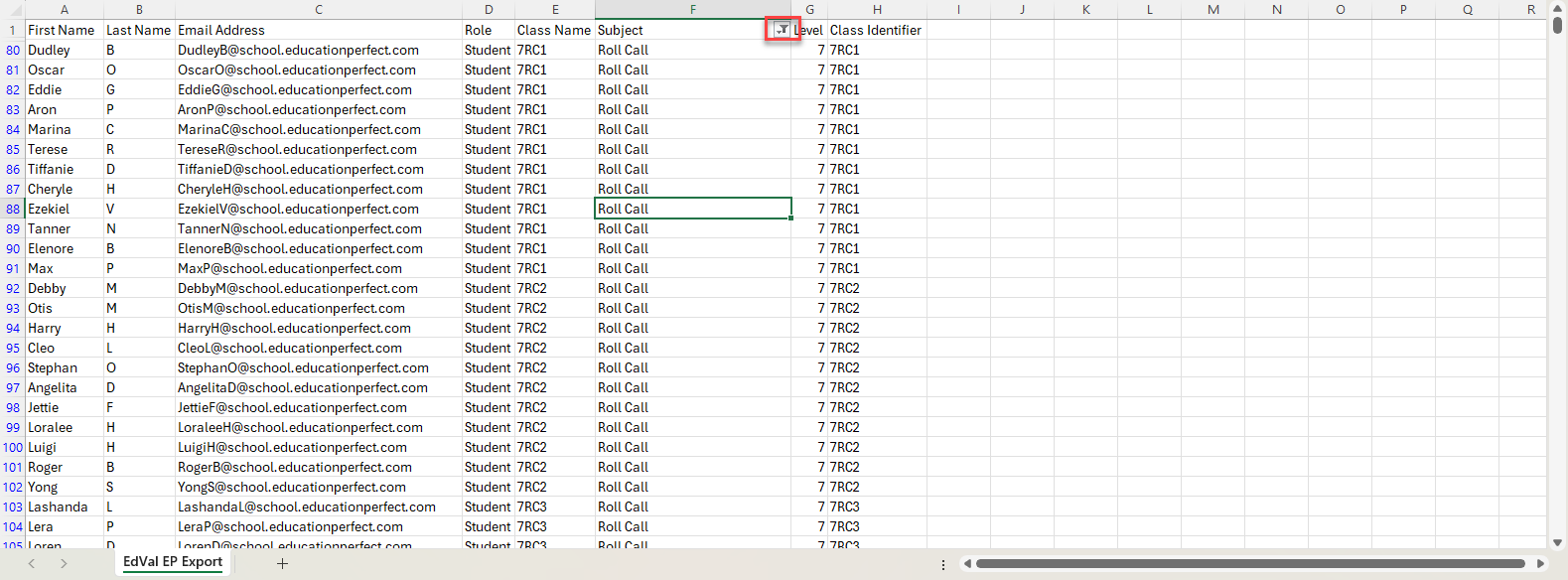Select AronP@school.educationperfect.com email cell
Screen dimensions: 1568x580
319,109
